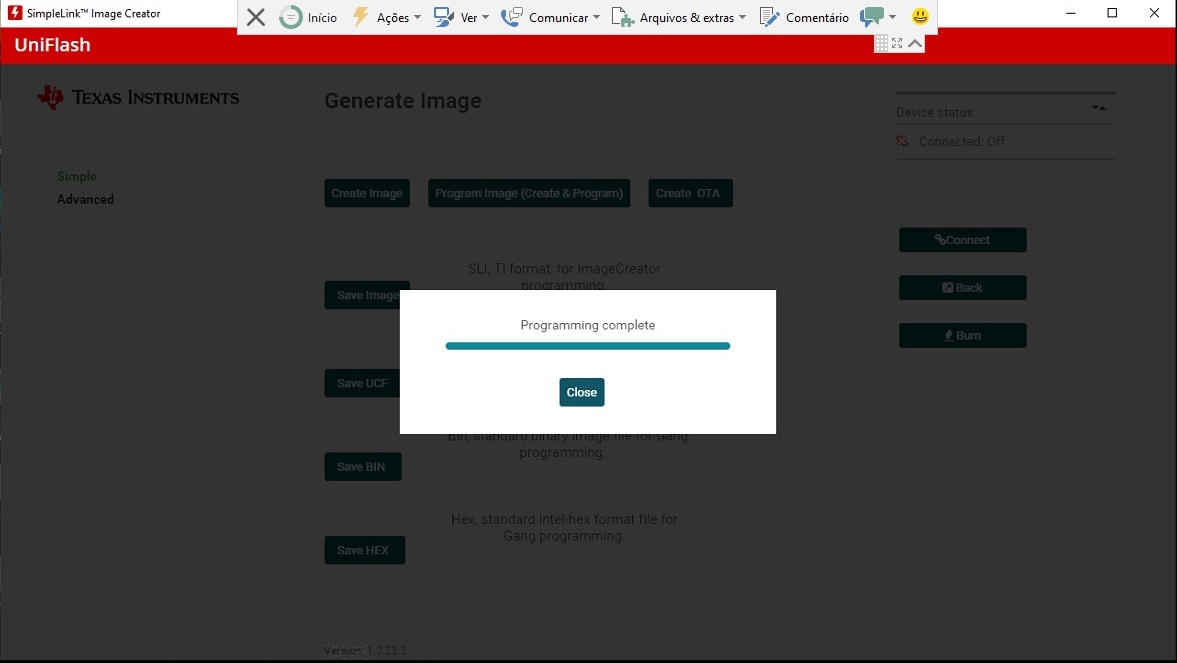1177x663 pixels.
Task: Maximize the Image Creator window
Action: (1112, 13)
